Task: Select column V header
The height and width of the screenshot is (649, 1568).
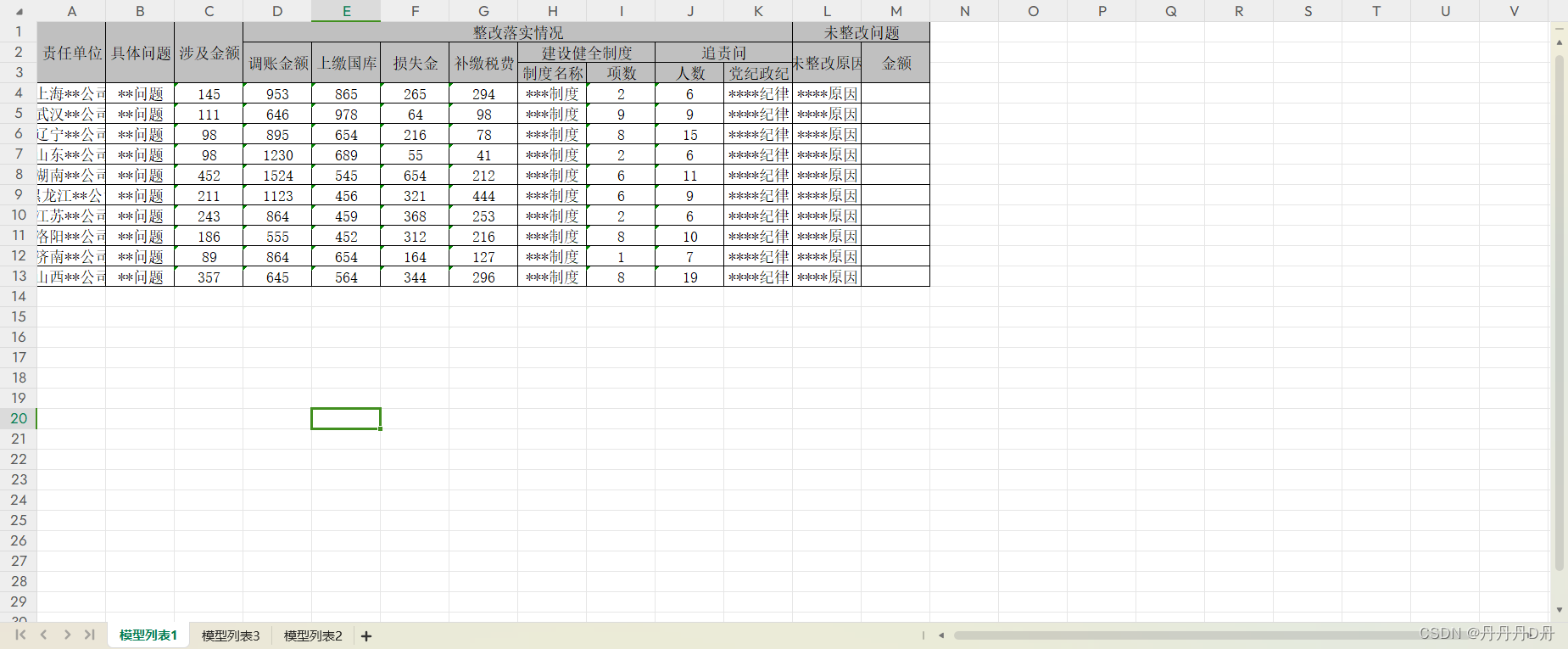Action: 1514,11
